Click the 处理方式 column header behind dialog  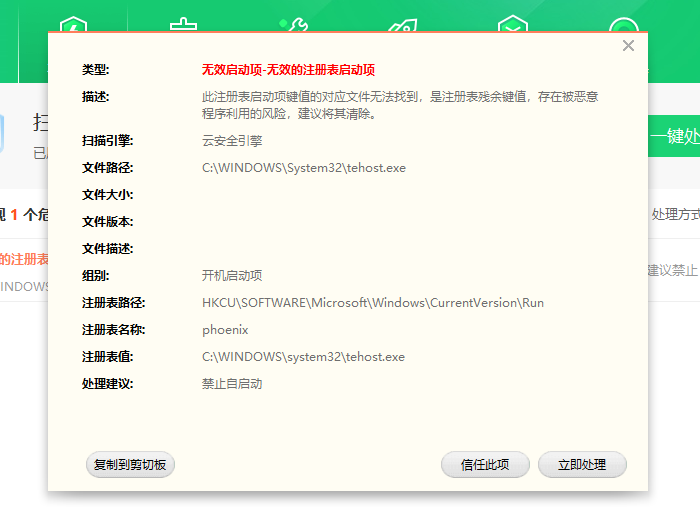(675, 215)
